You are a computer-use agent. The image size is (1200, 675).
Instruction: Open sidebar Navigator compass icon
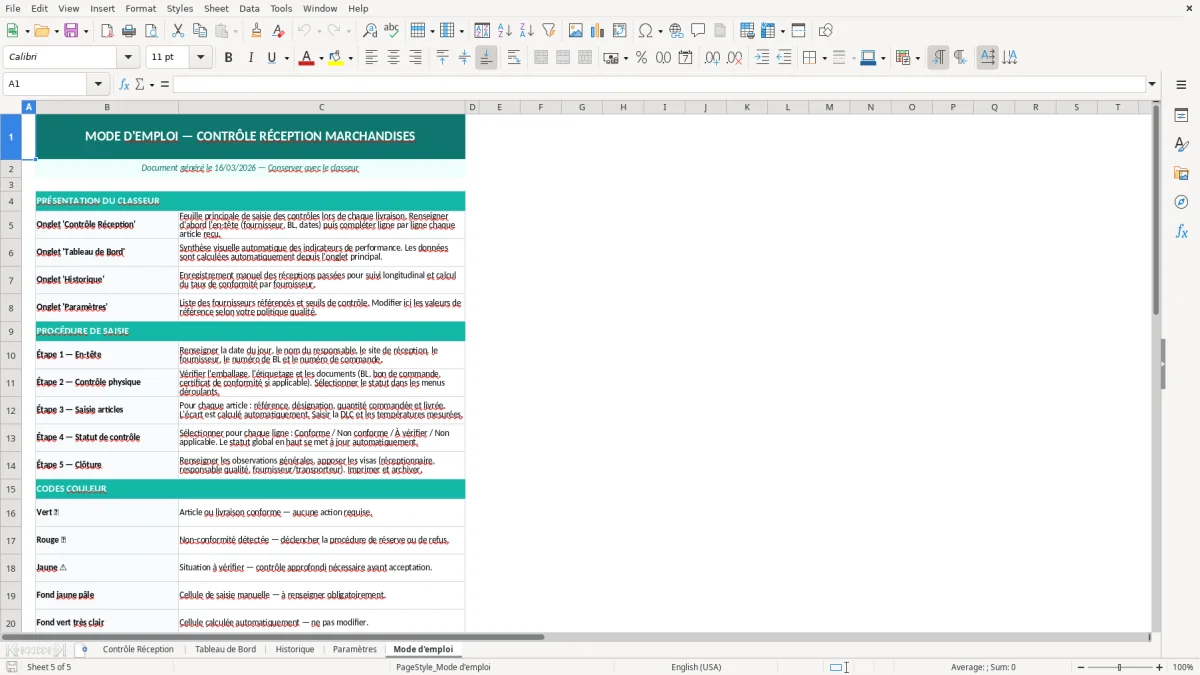(x=1181, y=202)
